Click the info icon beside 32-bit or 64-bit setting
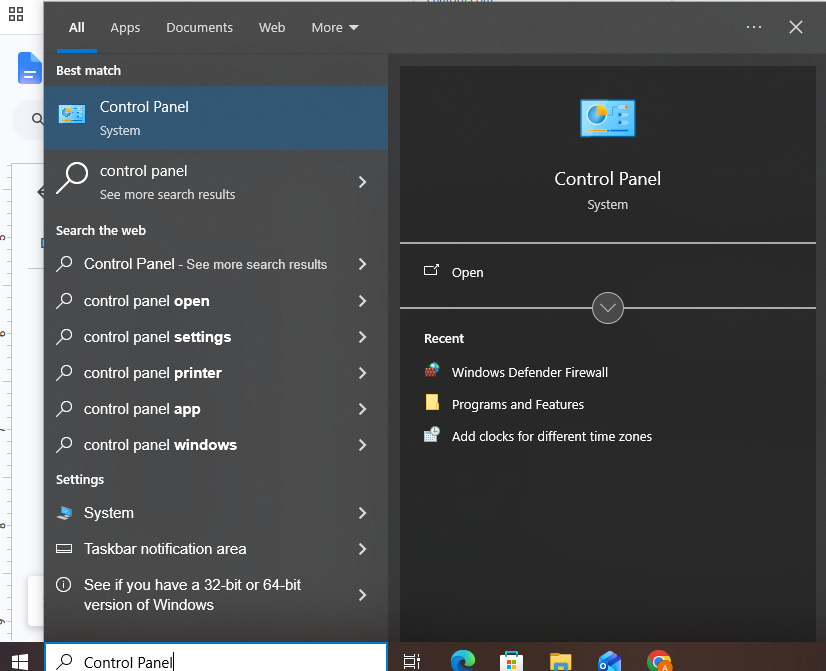The height and width of the screenshot is (671, 826). click(64, 585)
